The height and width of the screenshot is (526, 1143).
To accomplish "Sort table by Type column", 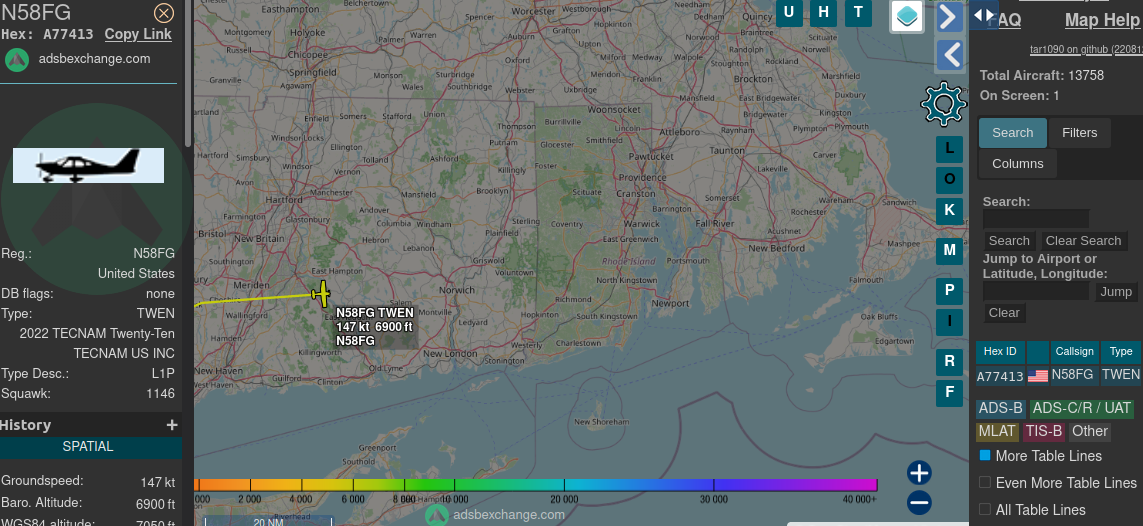I will [1121, 352].
